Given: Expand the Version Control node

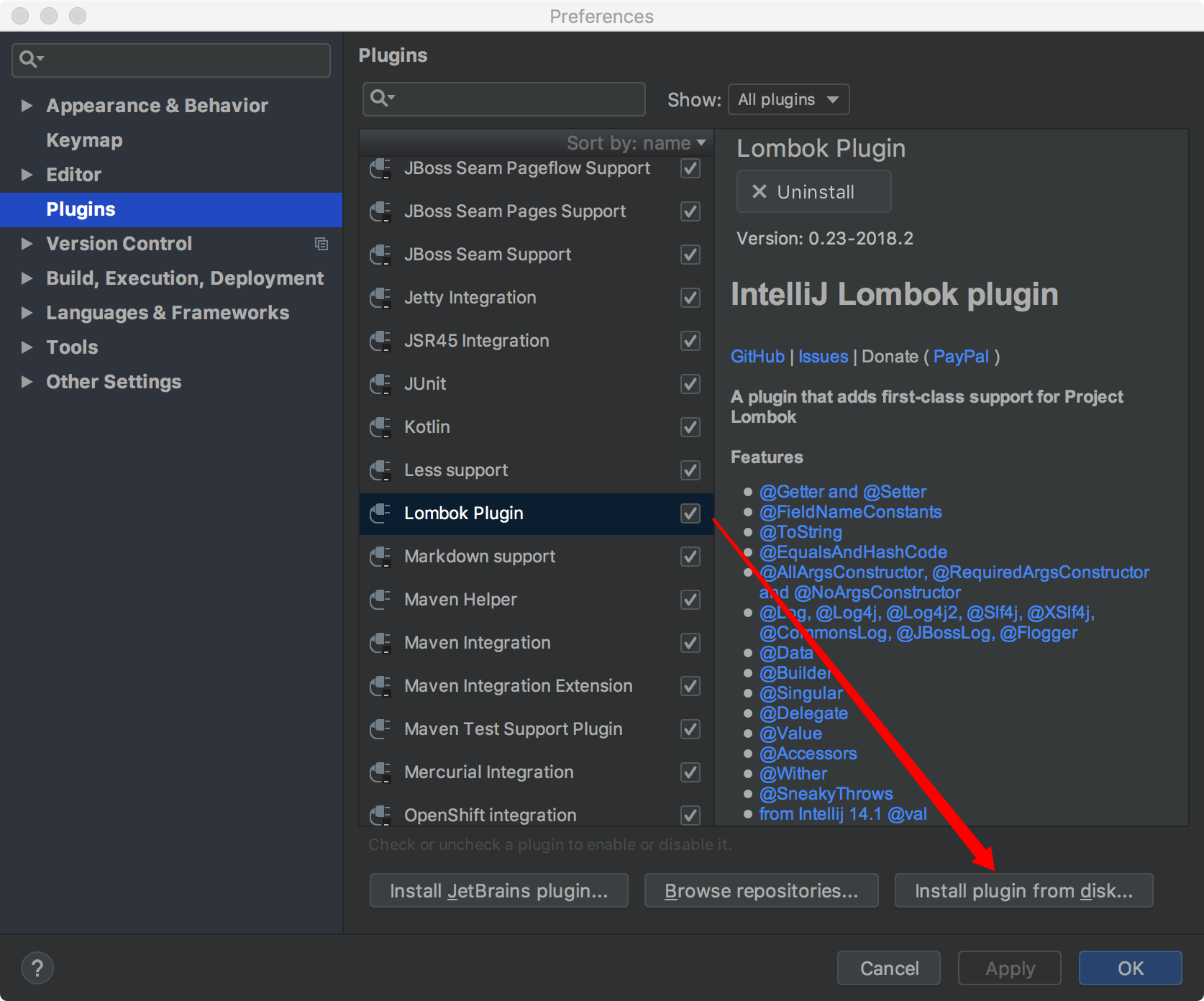Looking at the screenshot, I should coord(27,244).
